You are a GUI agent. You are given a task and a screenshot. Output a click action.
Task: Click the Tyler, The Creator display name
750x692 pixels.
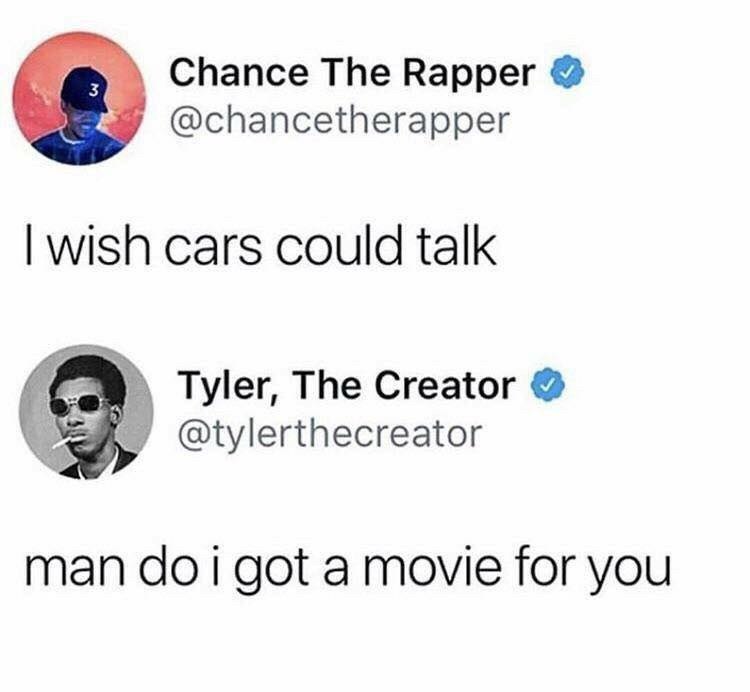click(347, 385)
